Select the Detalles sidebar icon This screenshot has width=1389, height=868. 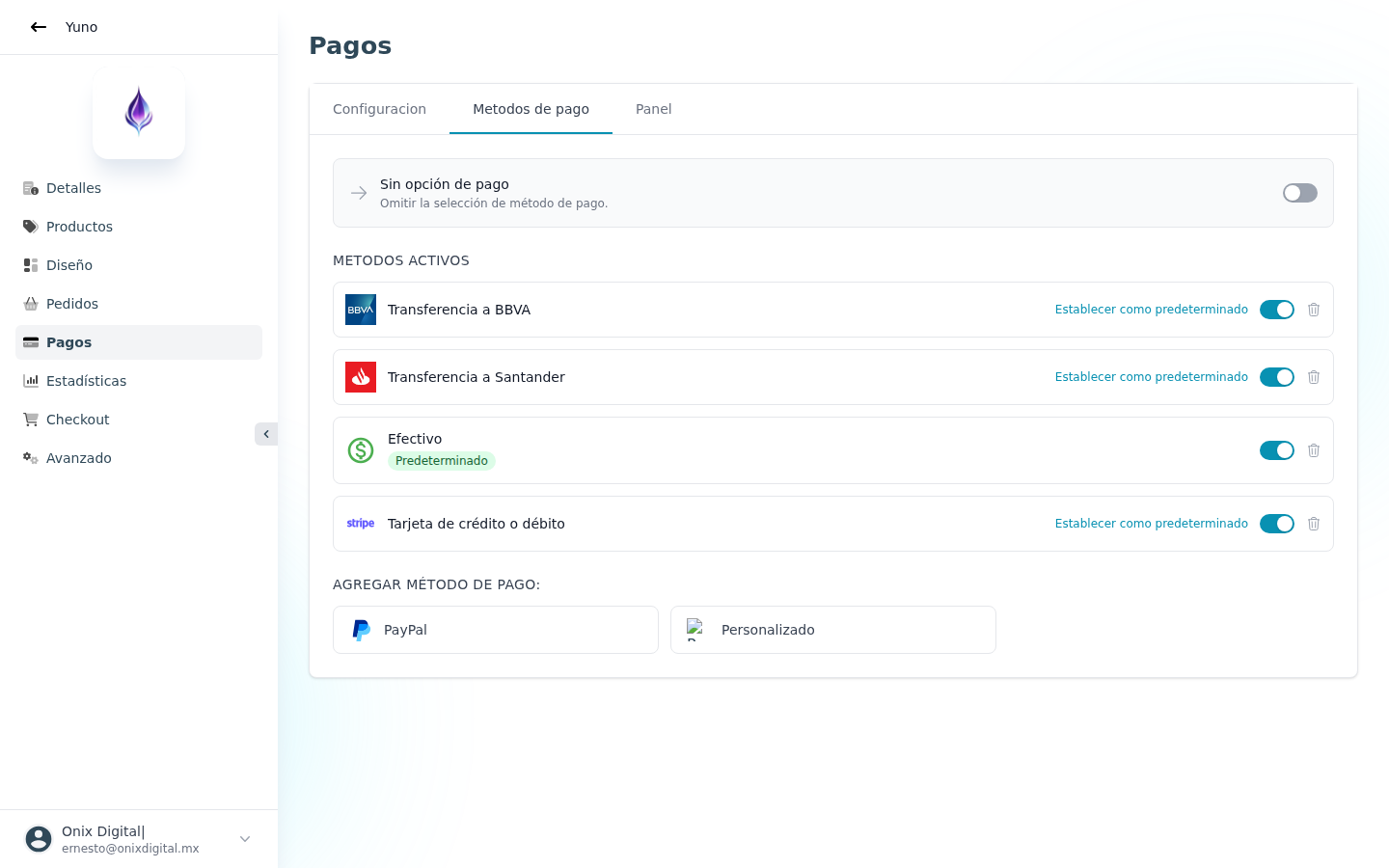pyautogui.click(x=31, y=188)
